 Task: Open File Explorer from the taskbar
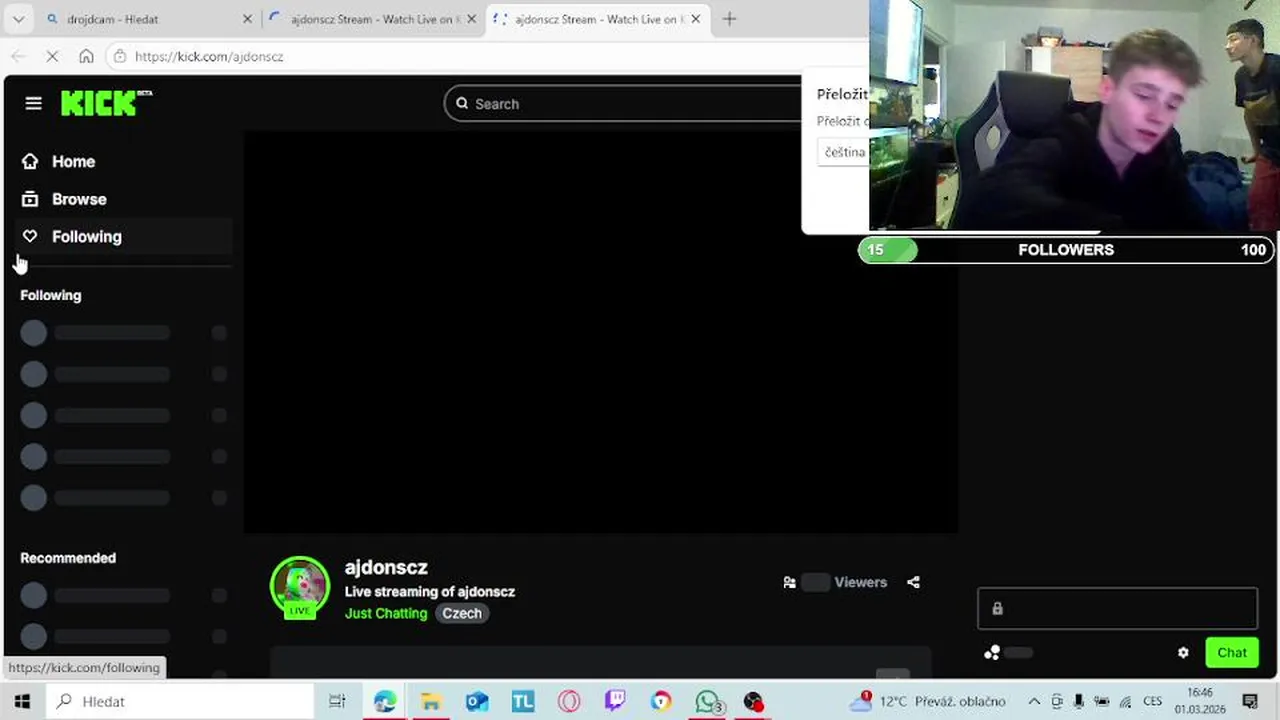click(431, 701)
